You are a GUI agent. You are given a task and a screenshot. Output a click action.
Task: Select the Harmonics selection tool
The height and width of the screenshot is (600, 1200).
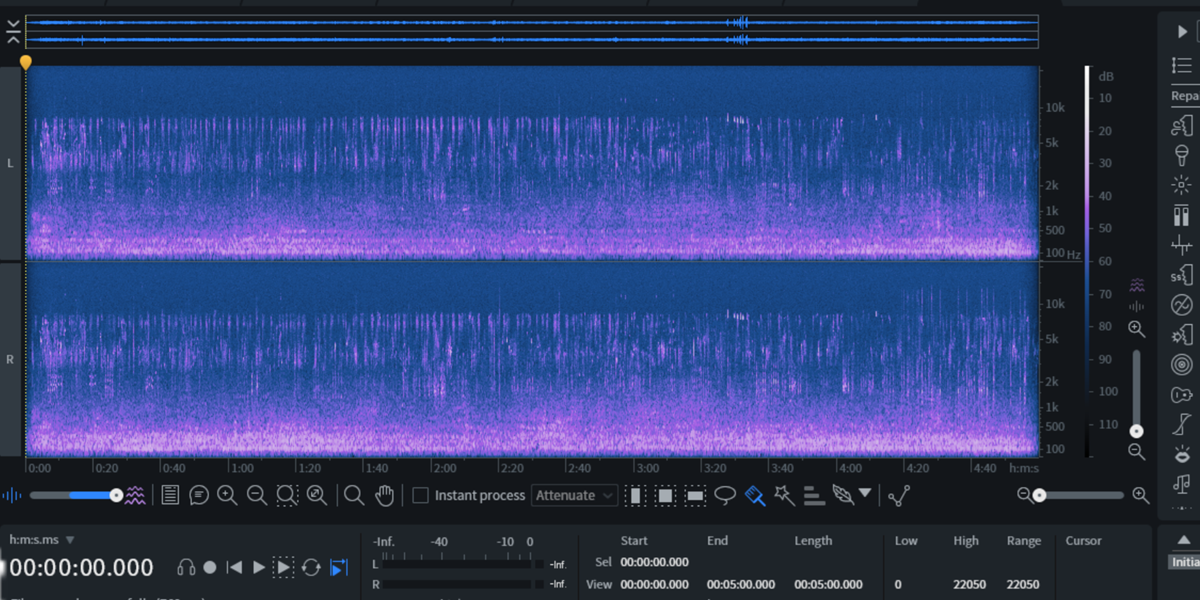814,495
